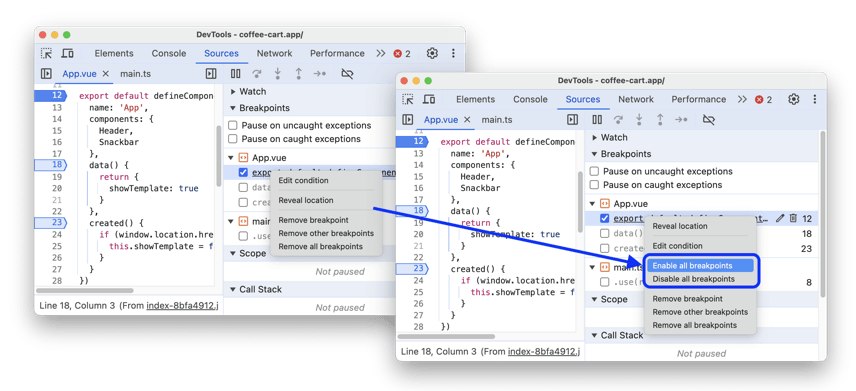The height and width of the screenshot is (391, 856).
Task: Uncheck export default breakpoint in right window
Action: point(605,218)
